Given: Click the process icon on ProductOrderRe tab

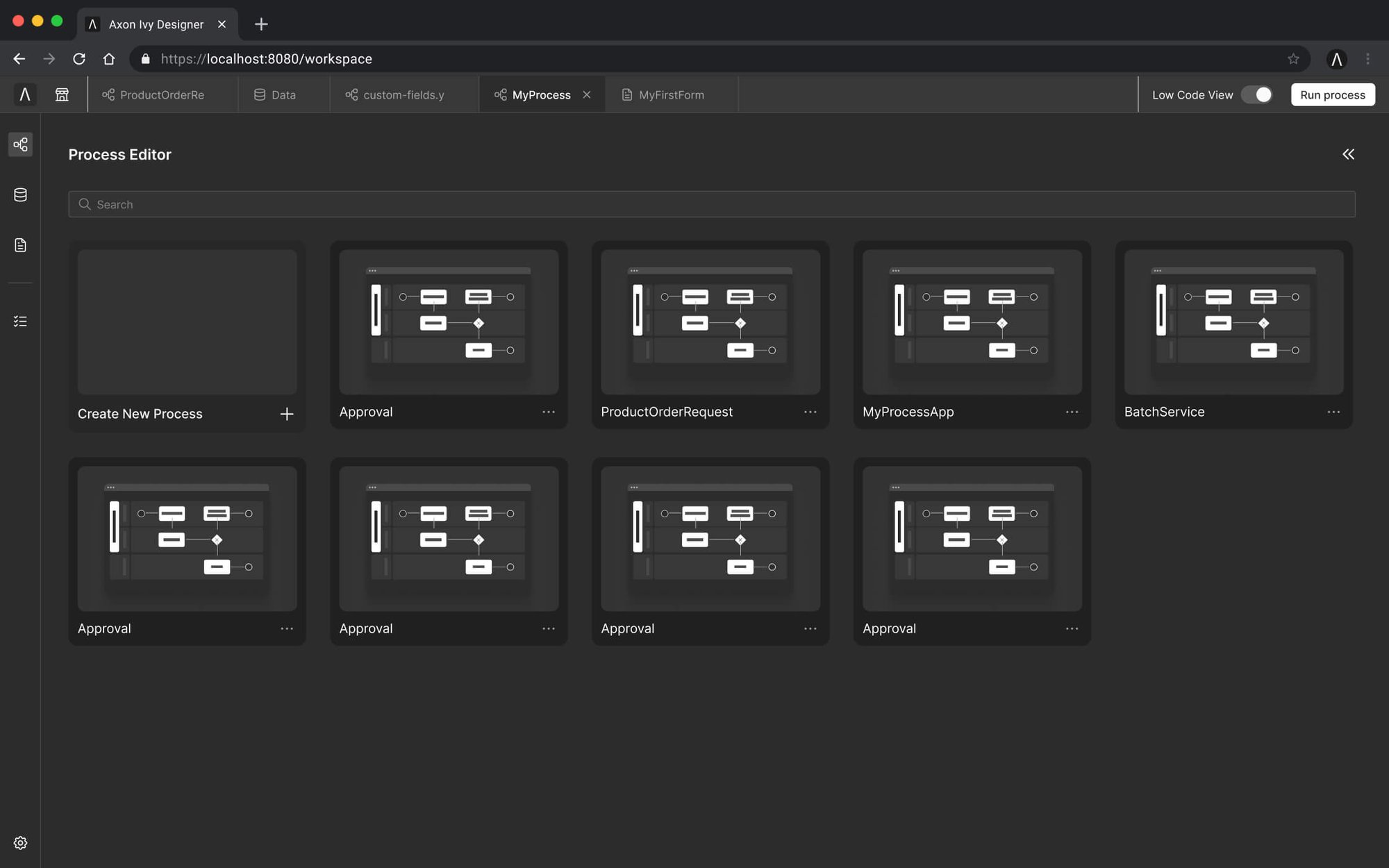Looking at the screenshot, I should pos(108,94).
